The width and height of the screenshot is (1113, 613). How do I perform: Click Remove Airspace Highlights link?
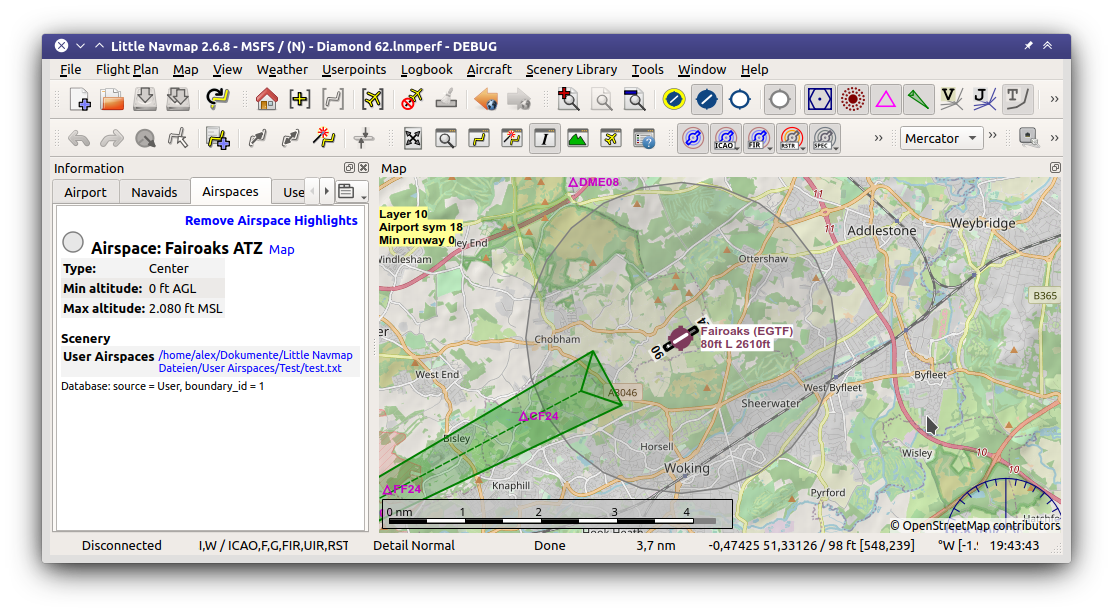click(271, 221)
